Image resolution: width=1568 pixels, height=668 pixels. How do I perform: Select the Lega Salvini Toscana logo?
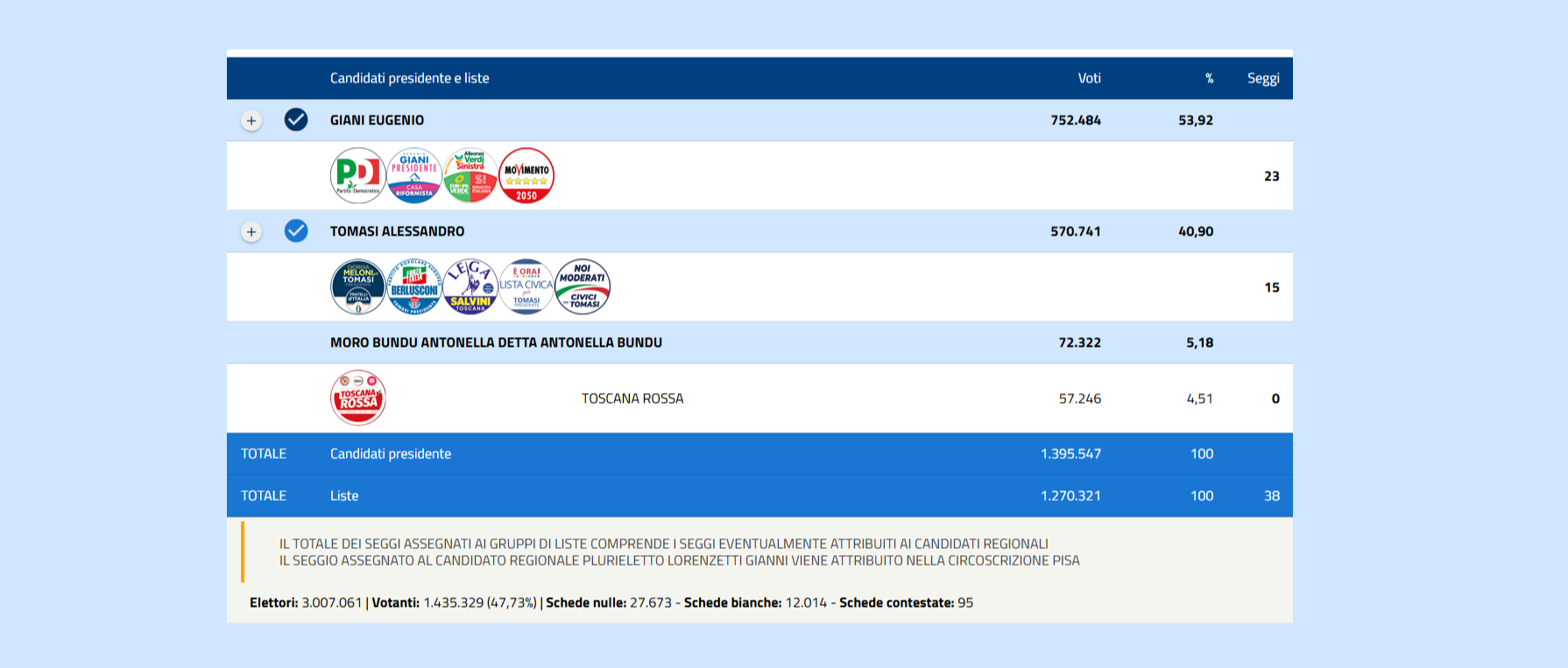tap(470, 287)
